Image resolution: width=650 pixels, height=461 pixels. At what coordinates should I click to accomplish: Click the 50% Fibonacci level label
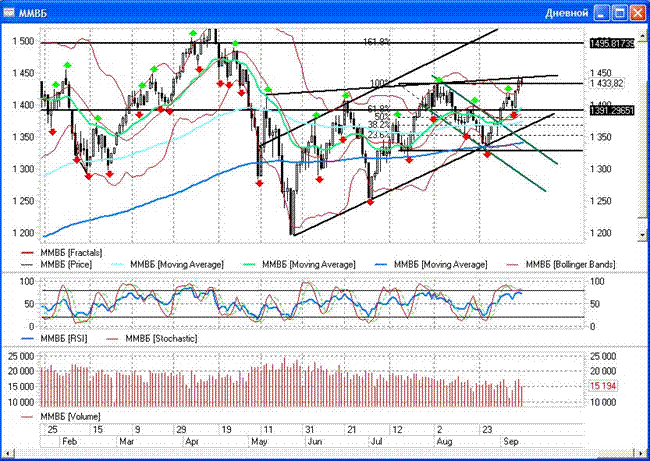383,116
